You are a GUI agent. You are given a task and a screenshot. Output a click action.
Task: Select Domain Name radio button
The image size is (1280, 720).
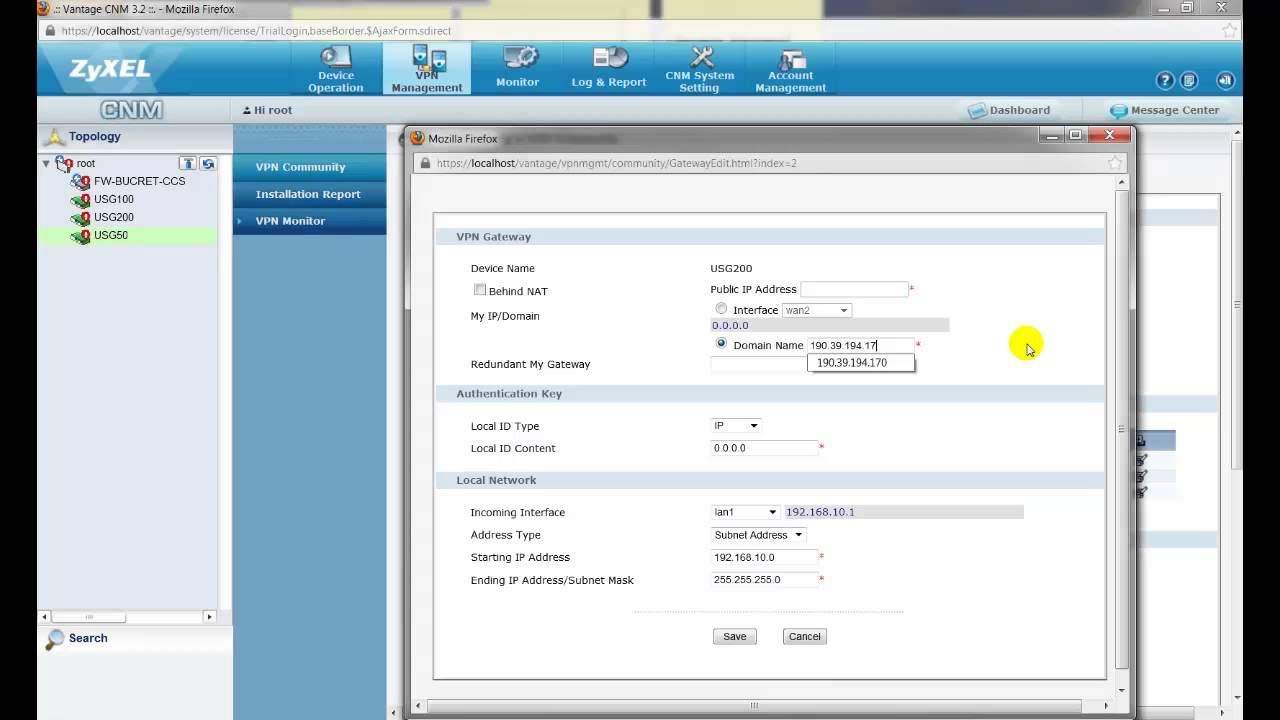tap(721, 343)
